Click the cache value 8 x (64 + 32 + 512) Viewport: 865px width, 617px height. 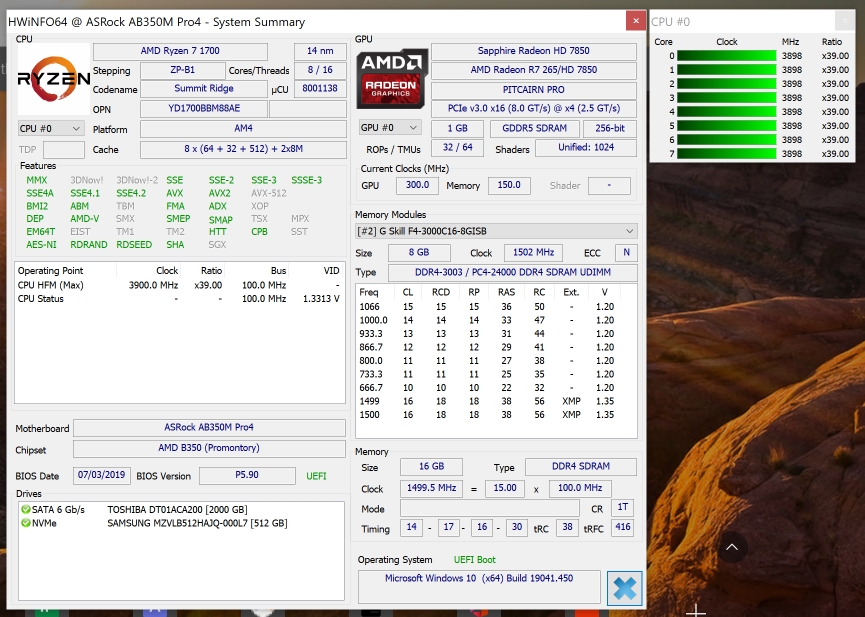243,149
